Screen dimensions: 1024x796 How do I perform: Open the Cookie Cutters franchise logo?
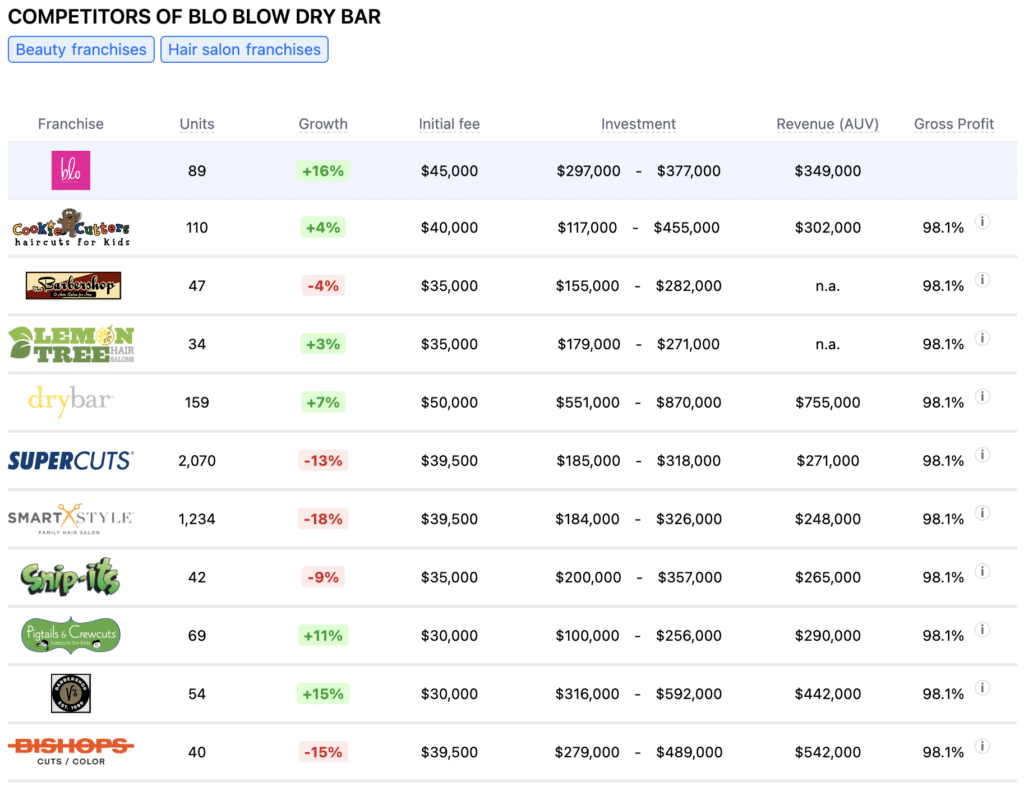tap(71, 228)
